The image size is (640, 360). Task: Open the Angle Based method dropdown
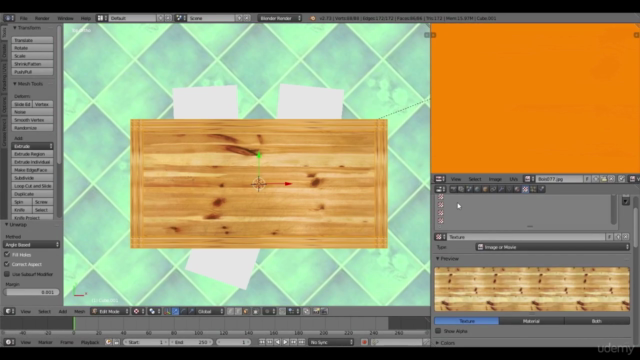(x=31, y=244)
